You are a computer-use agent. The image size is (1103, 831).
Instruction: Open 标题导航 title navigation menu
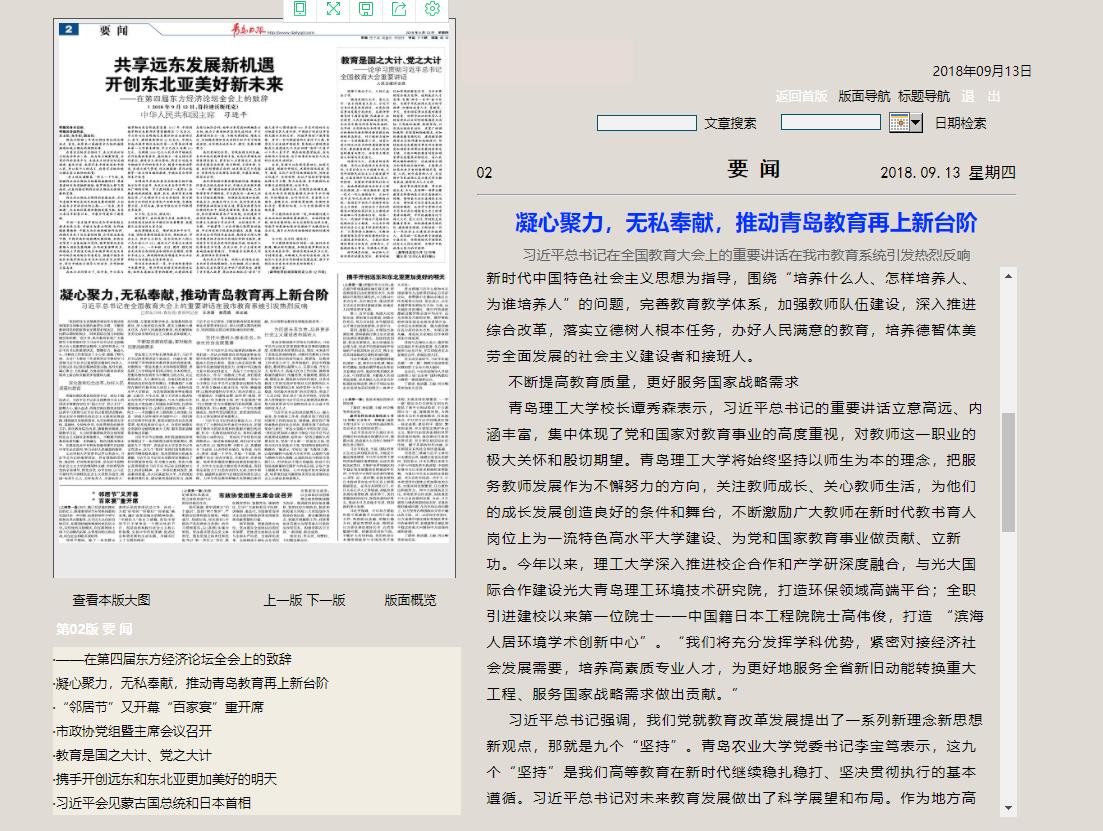tap(924, 96)
